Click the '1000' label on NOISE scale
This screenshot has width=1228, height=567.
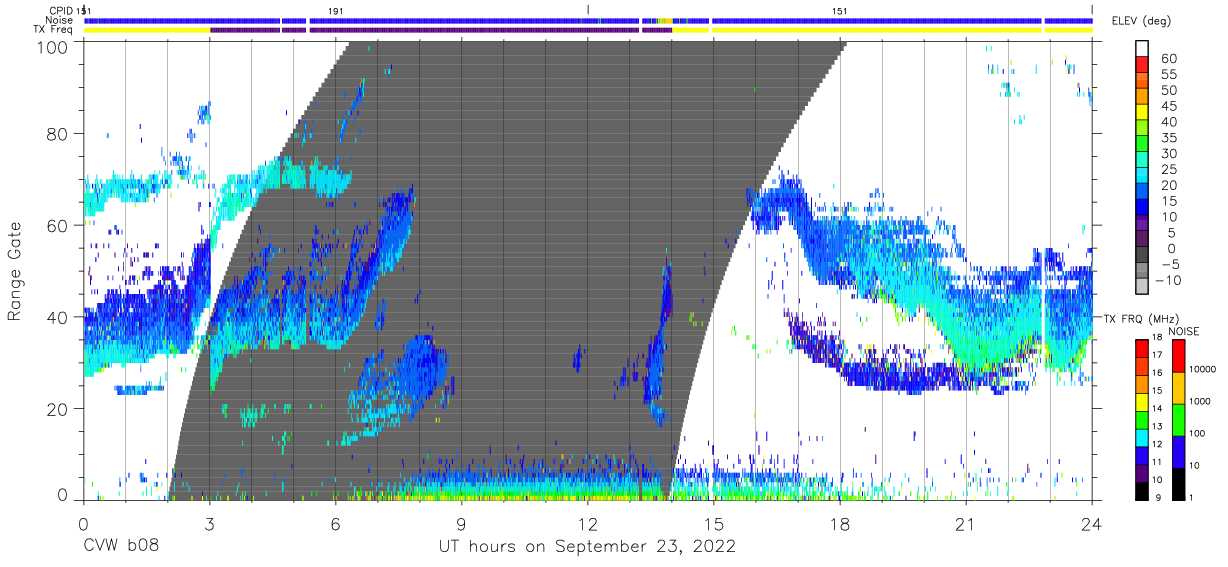pos(1202,403)
